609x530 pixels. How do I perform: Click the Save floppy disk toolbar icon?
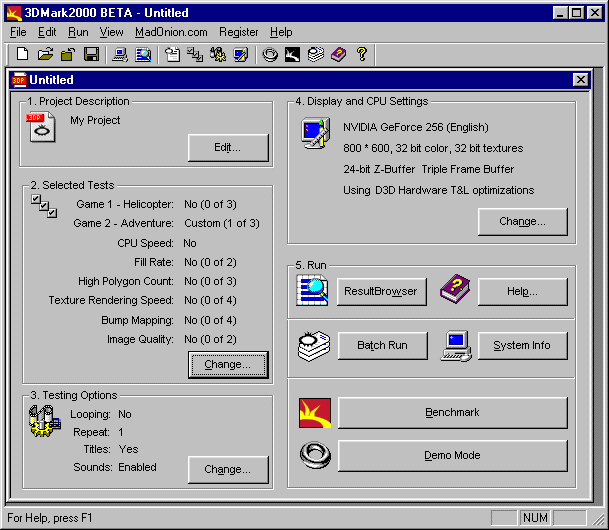point(91,54)
